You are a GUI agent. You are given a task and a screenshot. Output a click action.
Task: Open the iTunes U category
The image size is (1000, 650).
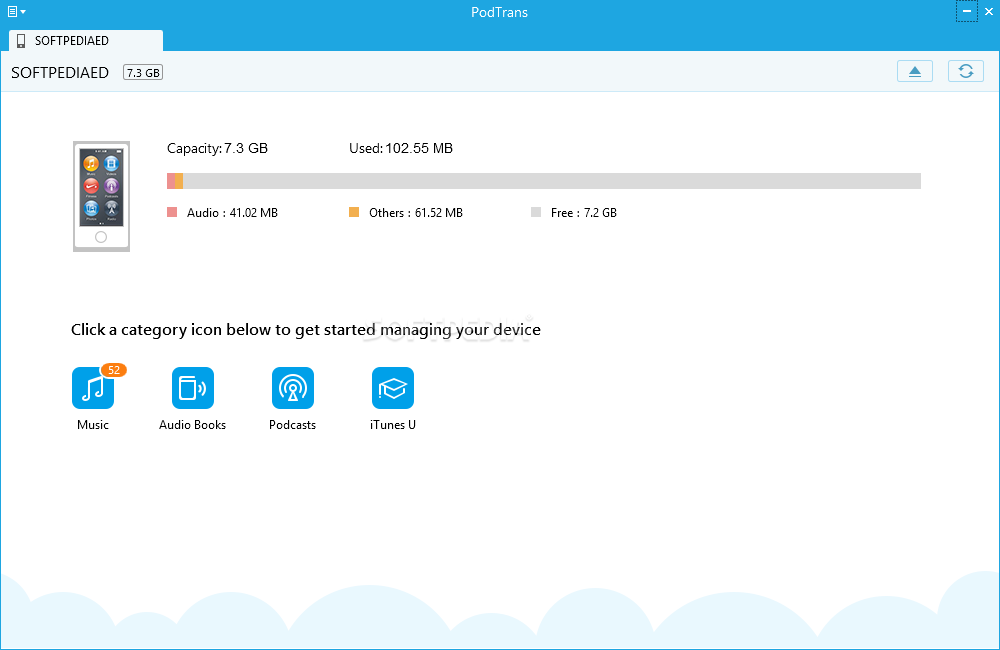tap(393, 388)
